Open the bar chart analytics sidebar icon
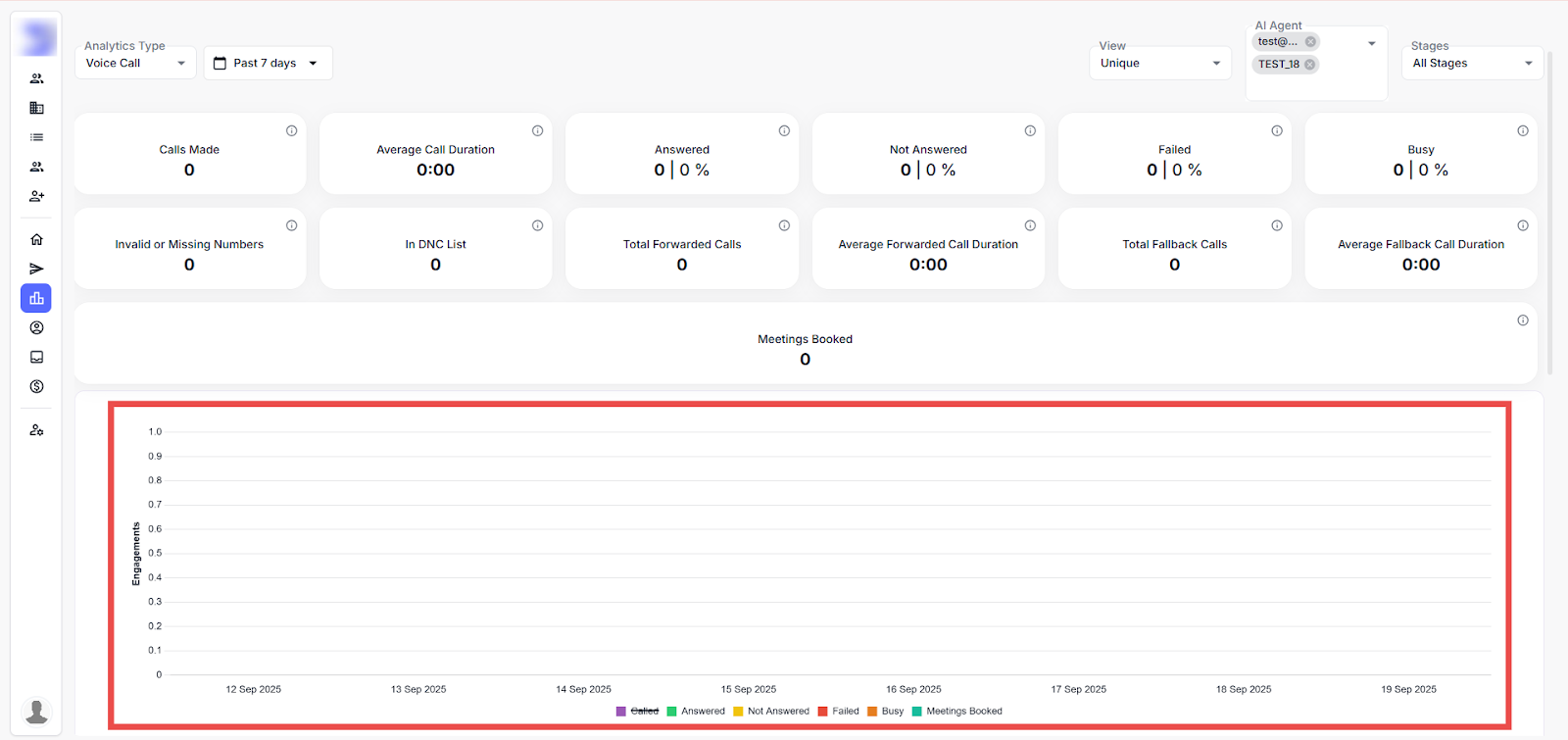The width and height of the screenshot is (1568, 740). click(36, 298)
